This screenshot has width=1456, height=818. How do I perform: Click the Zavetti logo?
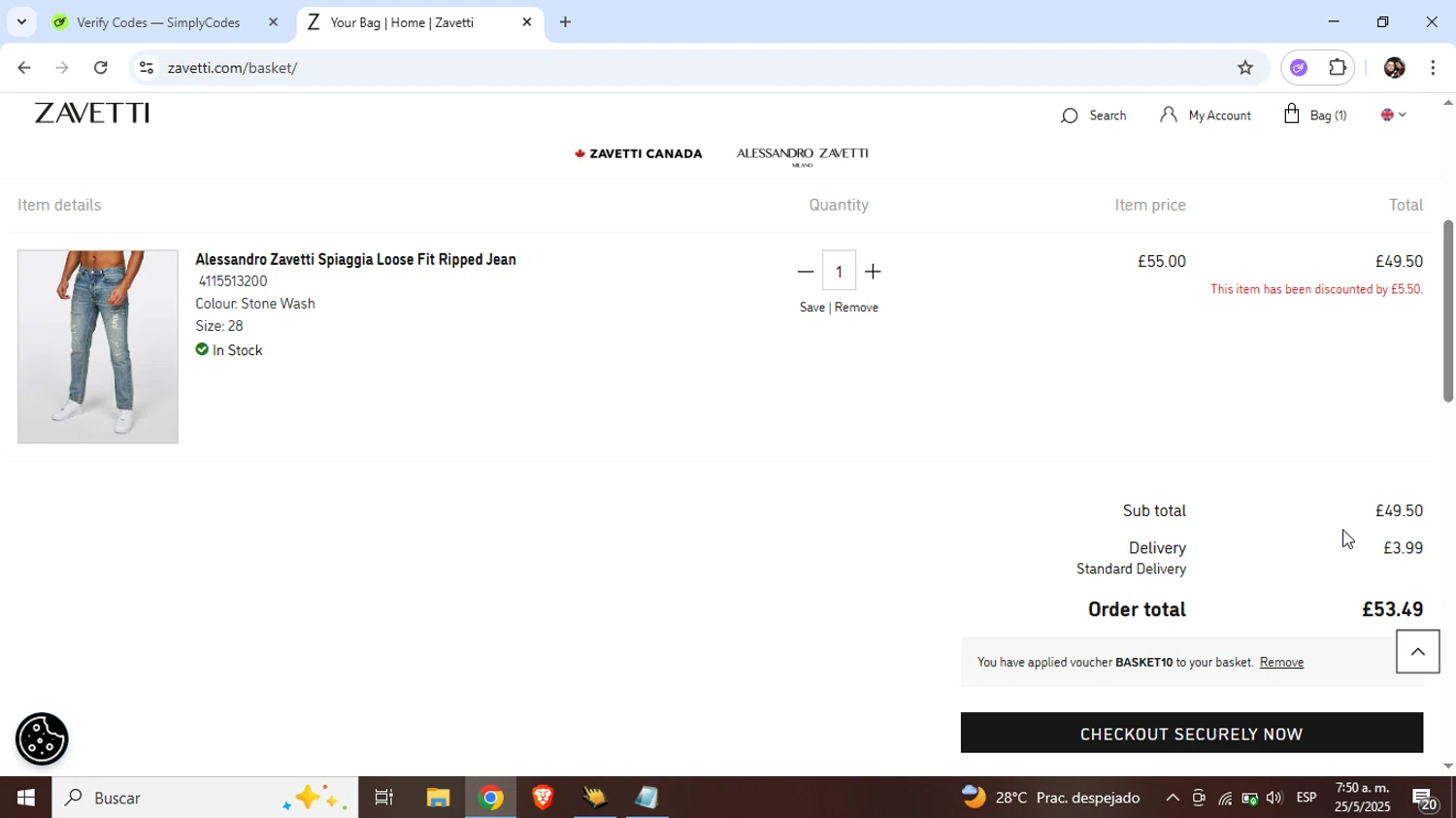point(92,114)
